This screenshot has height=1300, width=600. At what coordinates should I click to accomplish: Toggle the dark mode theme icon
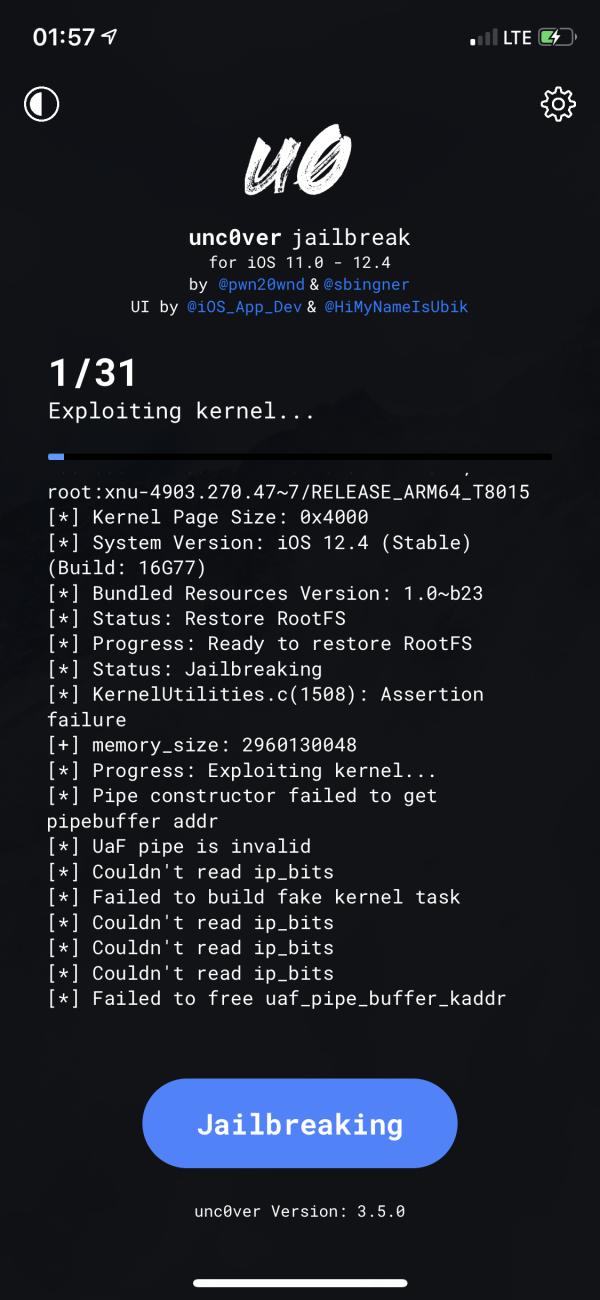pyautogui.click(x=42, y=104)
